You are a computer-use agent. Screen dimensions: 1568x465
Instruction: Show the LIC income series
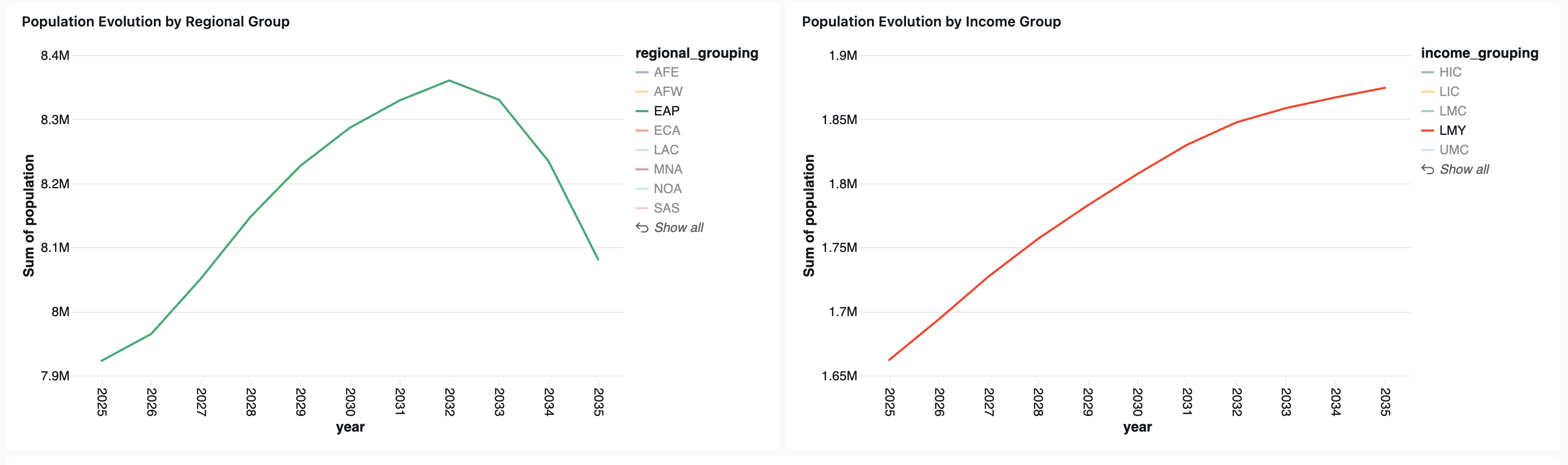click(x=1449, y=92)
